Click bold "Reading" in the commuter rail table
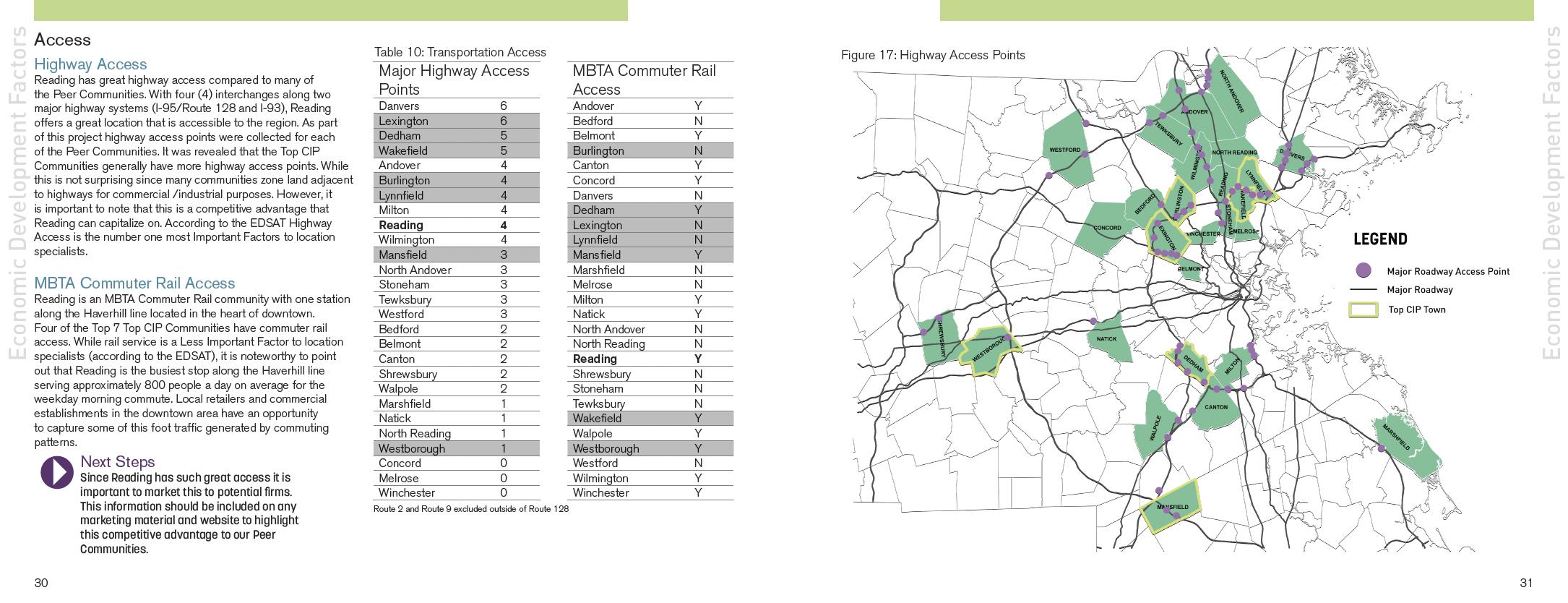 [x=595, y=359]
